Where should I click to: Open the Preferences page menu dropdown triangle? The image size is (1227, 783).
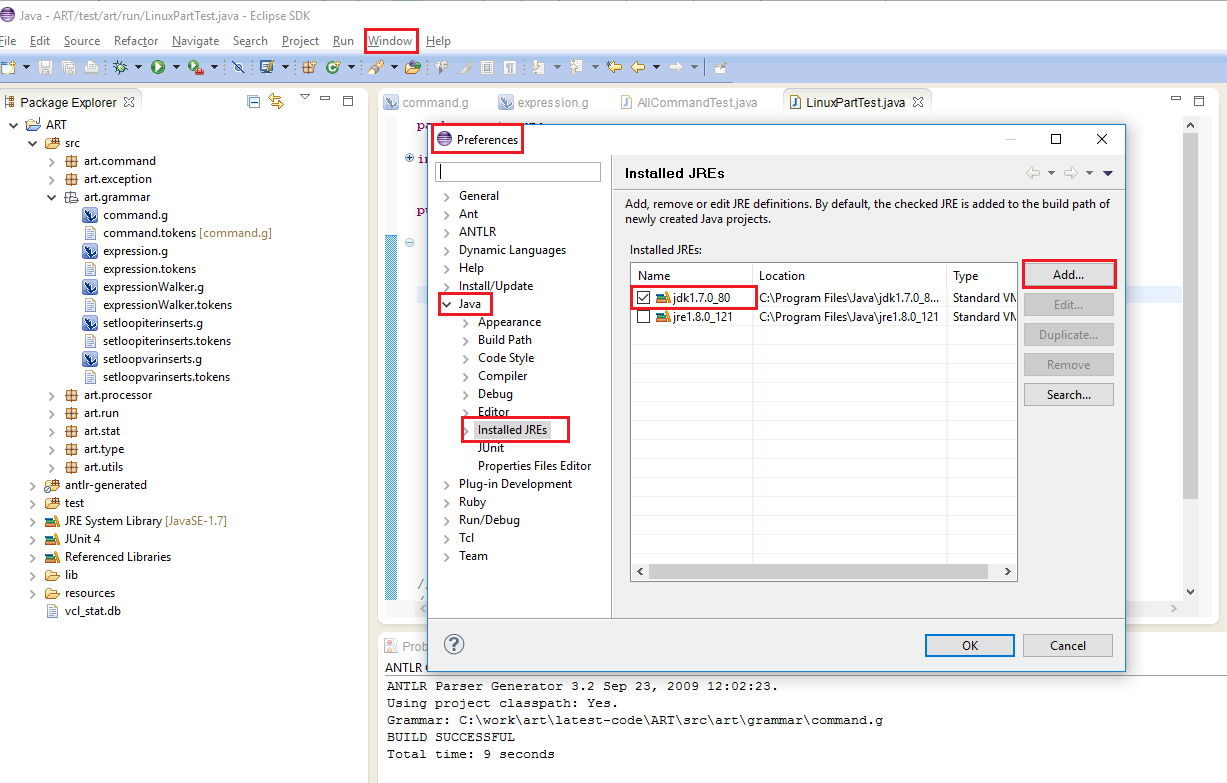click(1108, 173)
